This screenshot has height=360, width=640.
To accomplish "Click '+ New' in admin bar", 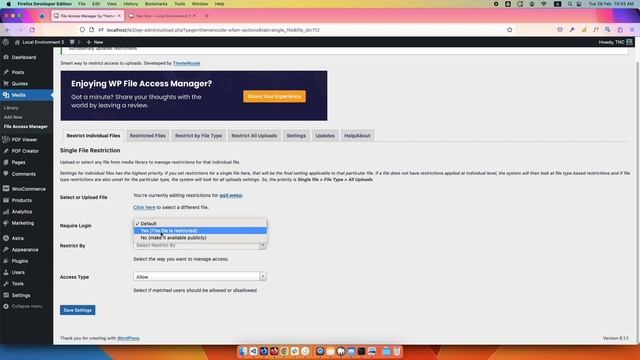I will pos(95,42).
